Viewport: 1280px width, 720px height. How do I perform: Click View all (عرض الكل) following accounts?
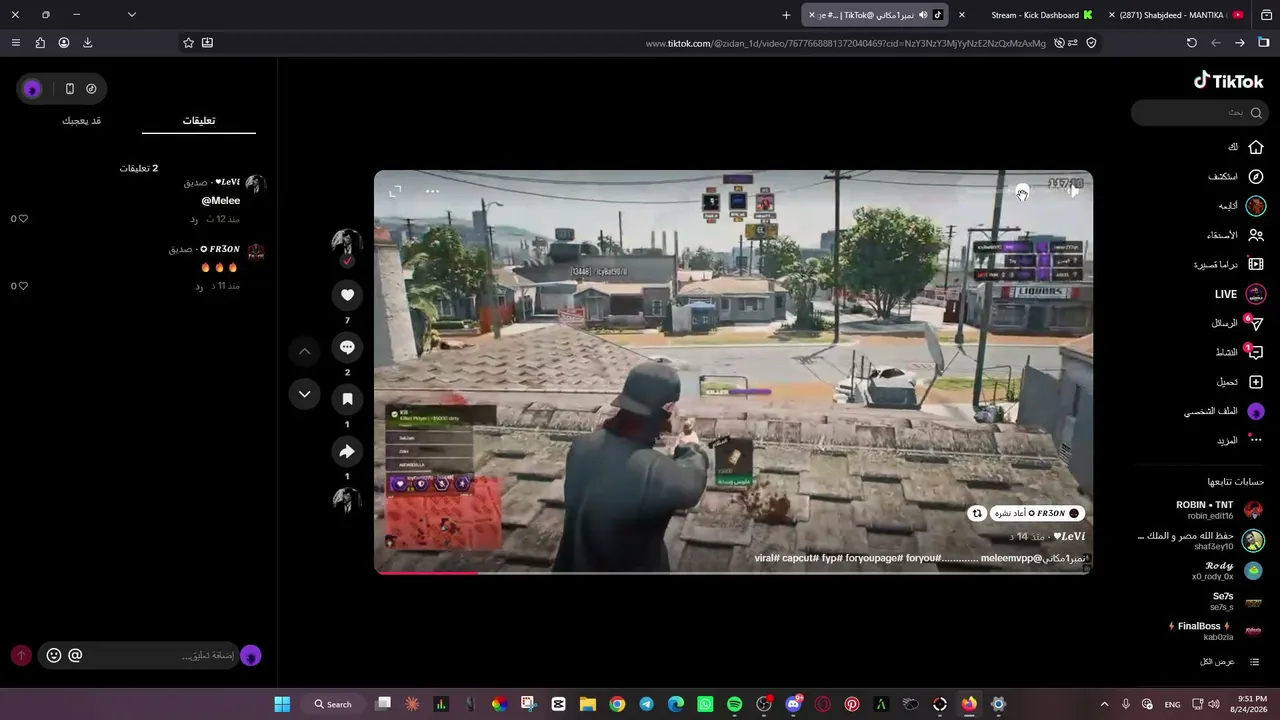pos(1230,662)
